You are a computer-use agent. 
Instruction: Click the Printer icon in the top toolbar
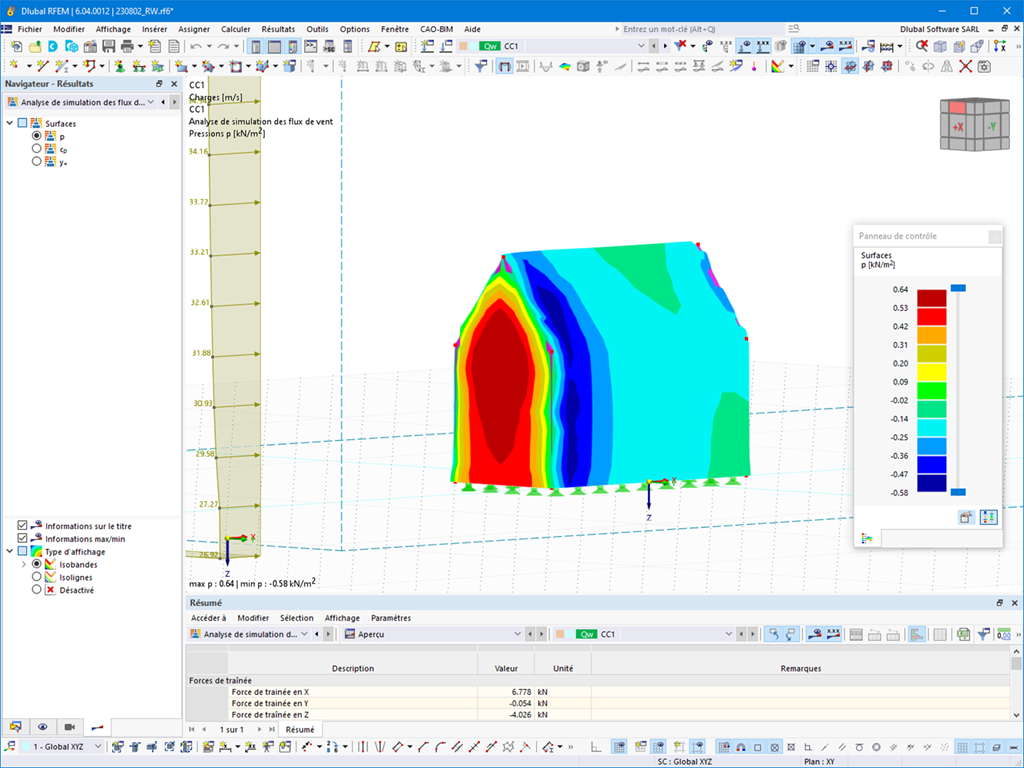click(x=127, y=47)
